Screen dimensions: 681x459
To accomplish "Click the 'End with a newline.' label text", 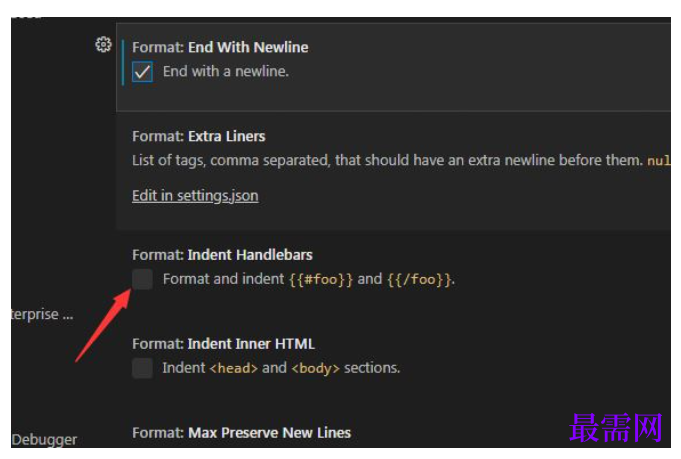I will (226, 71).
